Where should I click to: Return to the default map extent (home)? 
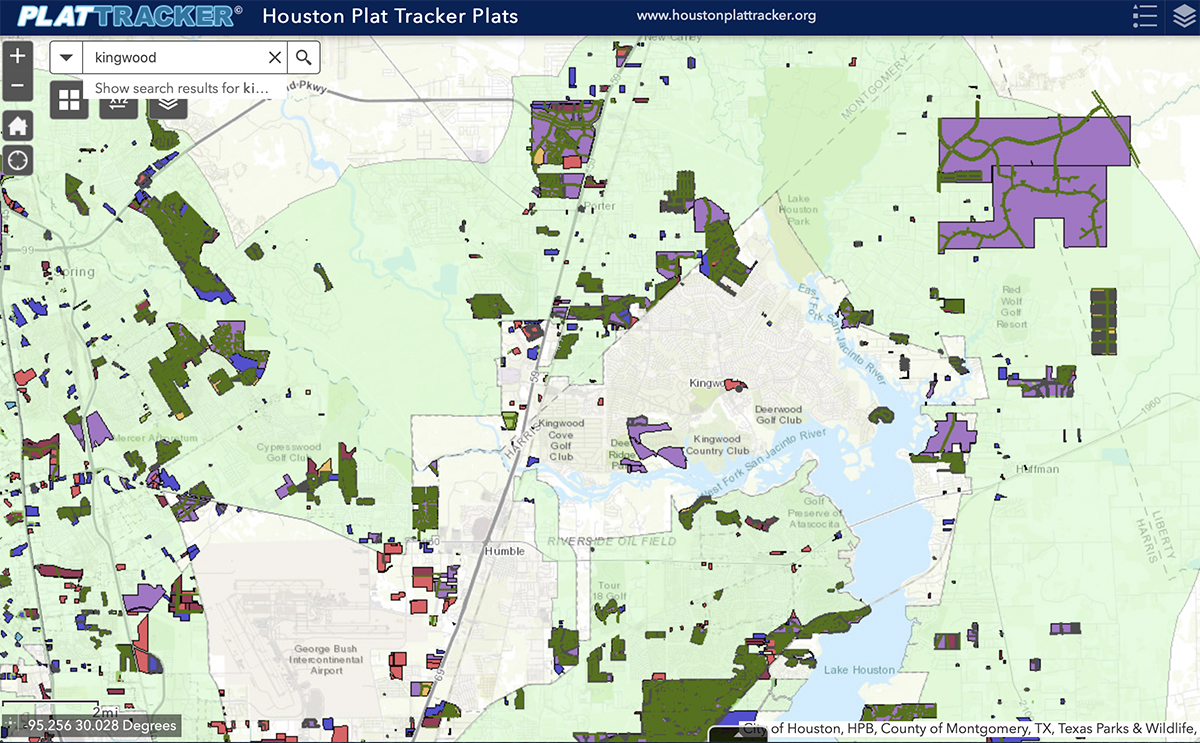pyautogui.click(x=18, y=126)
